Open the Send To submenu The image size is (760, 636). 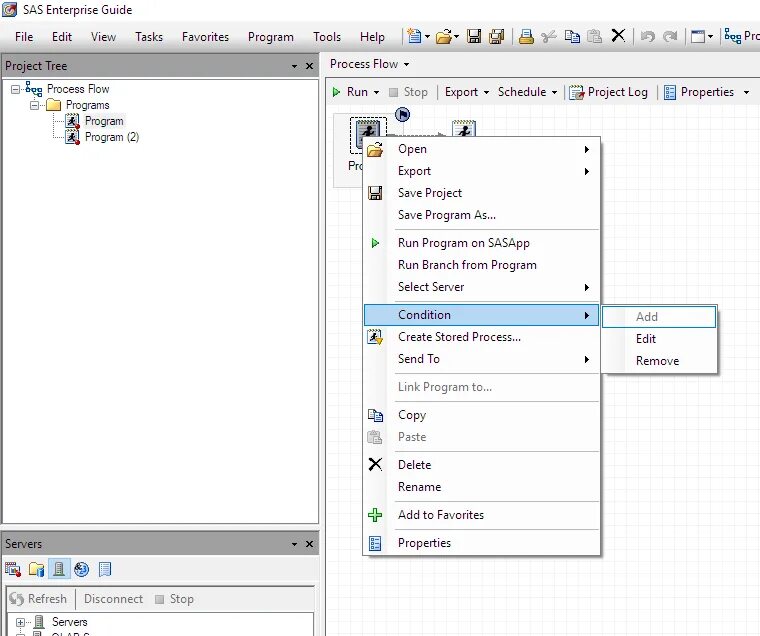481,359
